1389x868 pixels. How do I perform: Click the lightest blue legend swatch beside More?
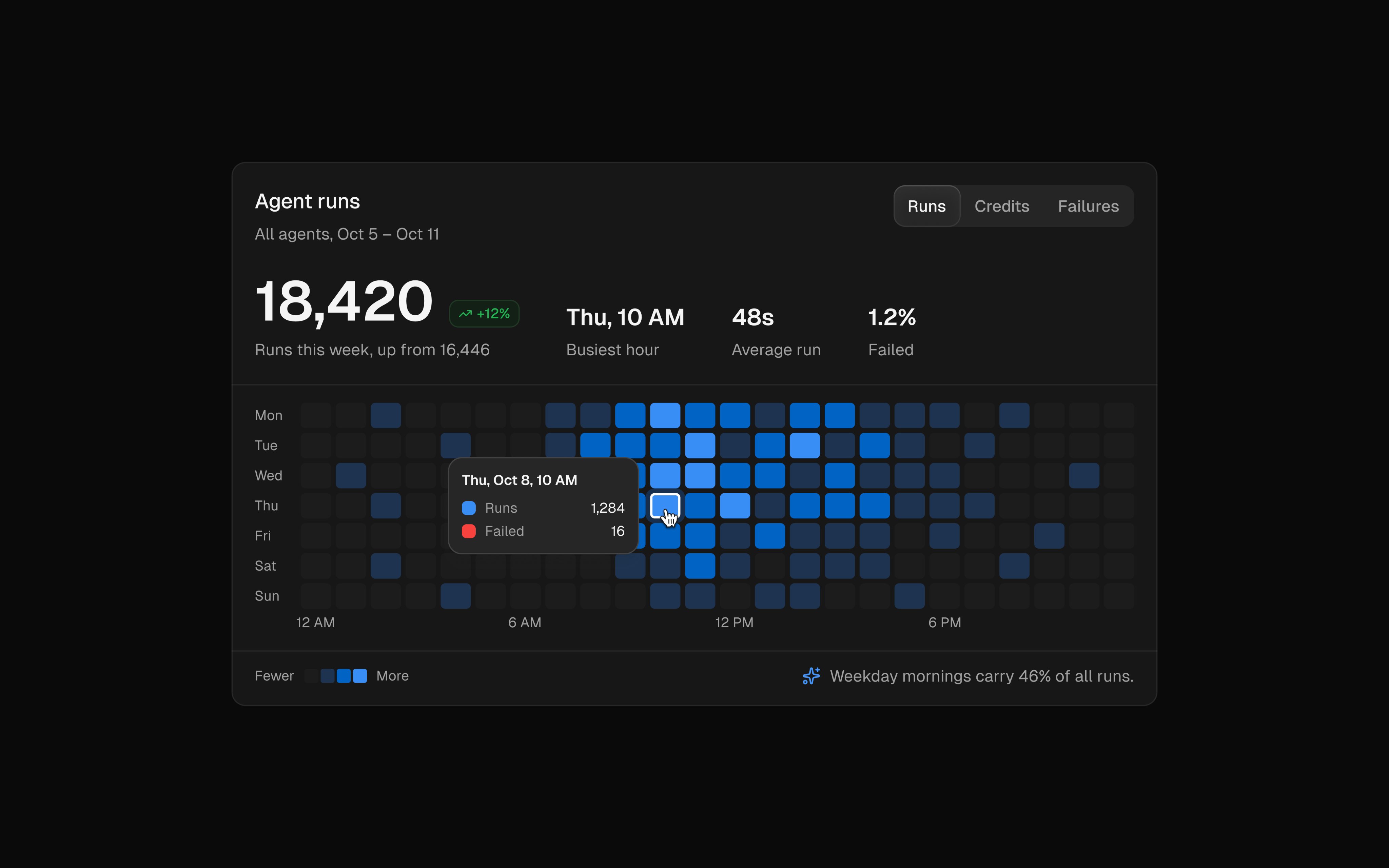[x=360, y=676]
